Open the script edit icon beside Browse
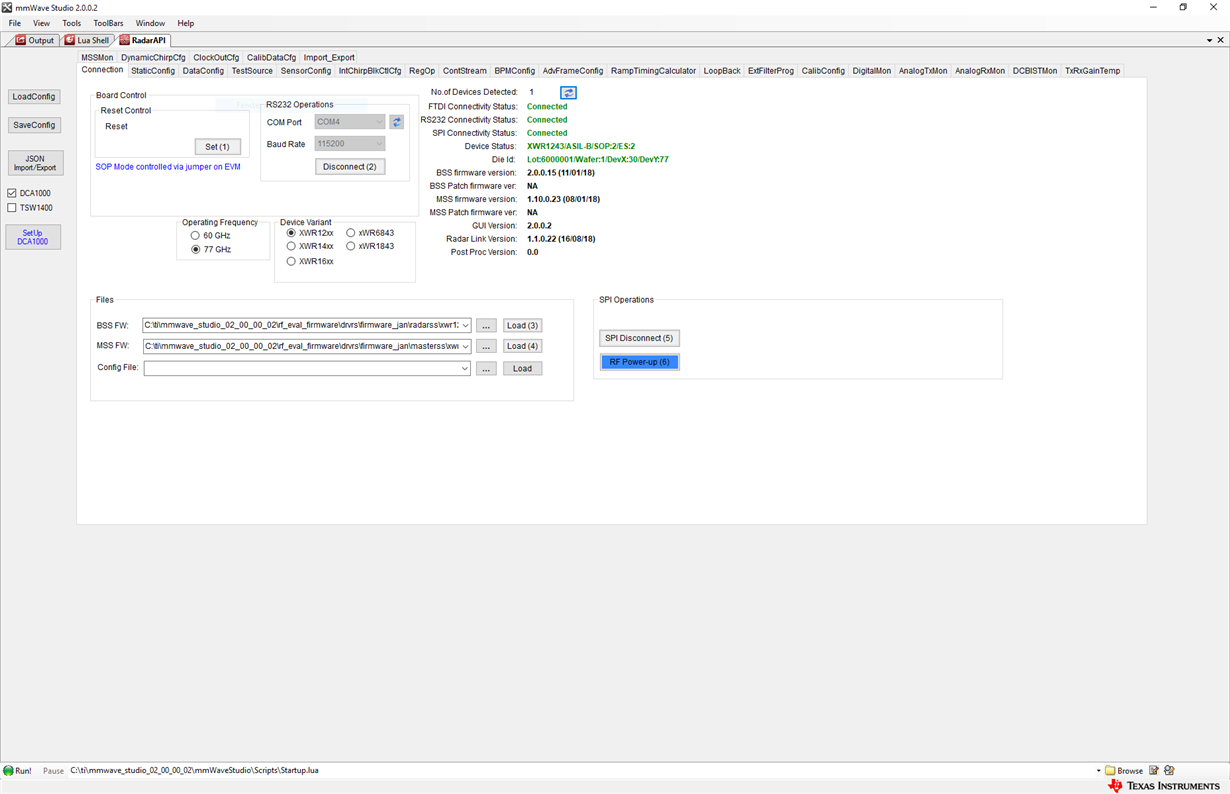Screen dimensions: 1230x794 click(1154, 771)
